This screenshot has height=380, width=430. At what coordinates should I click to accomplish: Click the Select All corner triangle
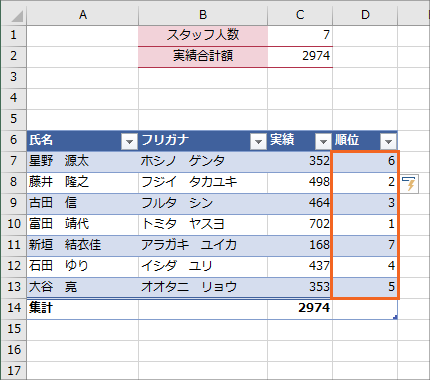click(x=14, y=15)
